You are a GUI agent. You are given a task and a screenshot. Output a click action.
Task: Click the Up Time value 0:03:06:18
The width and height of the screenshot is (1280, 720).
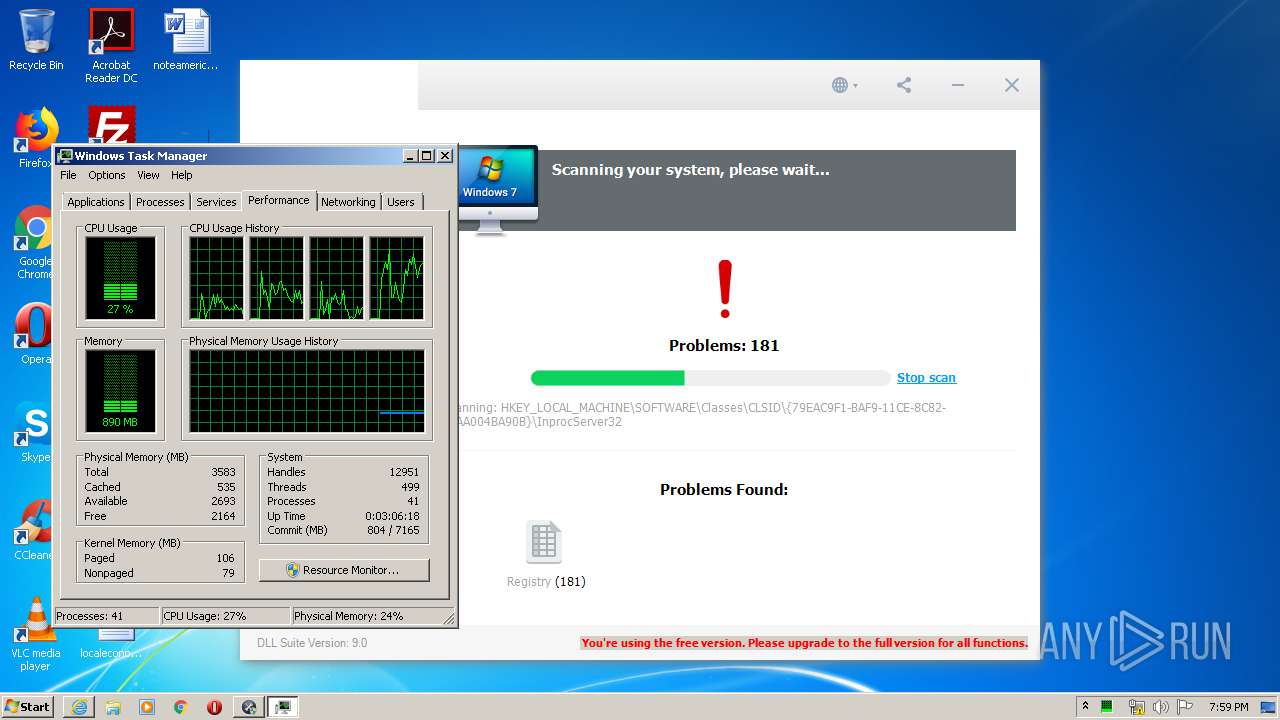coord(392,516)
